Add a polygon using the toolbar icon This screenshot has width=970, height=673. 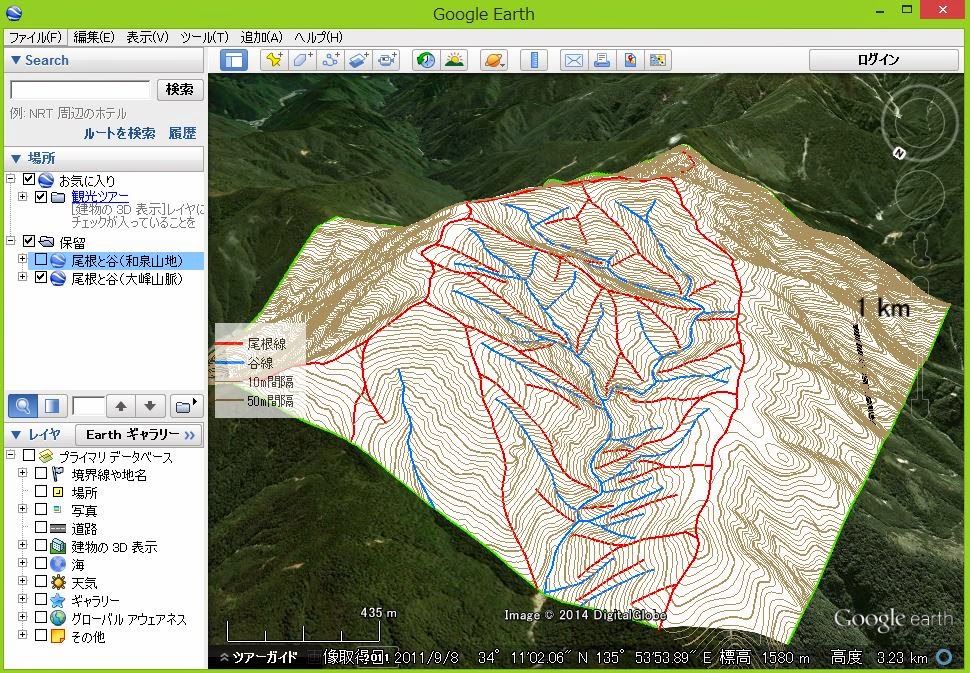click(303, 60)
